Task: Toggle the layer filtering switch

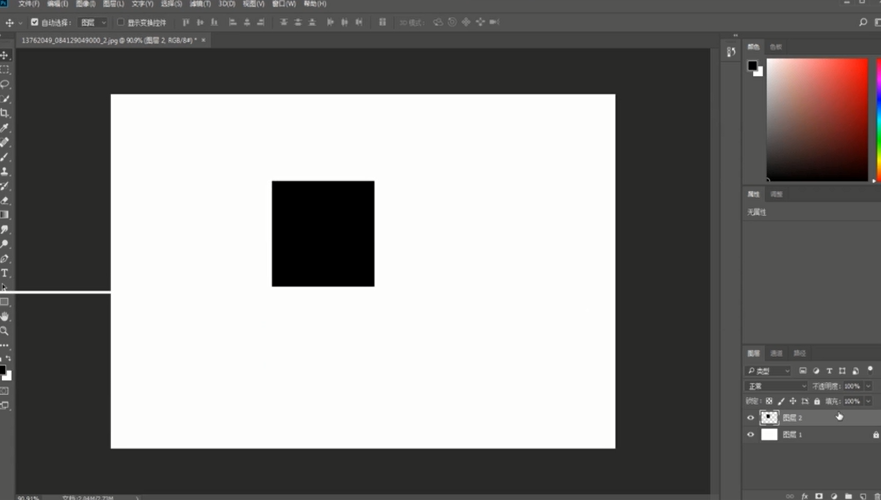Action: [x=870, y=370]
